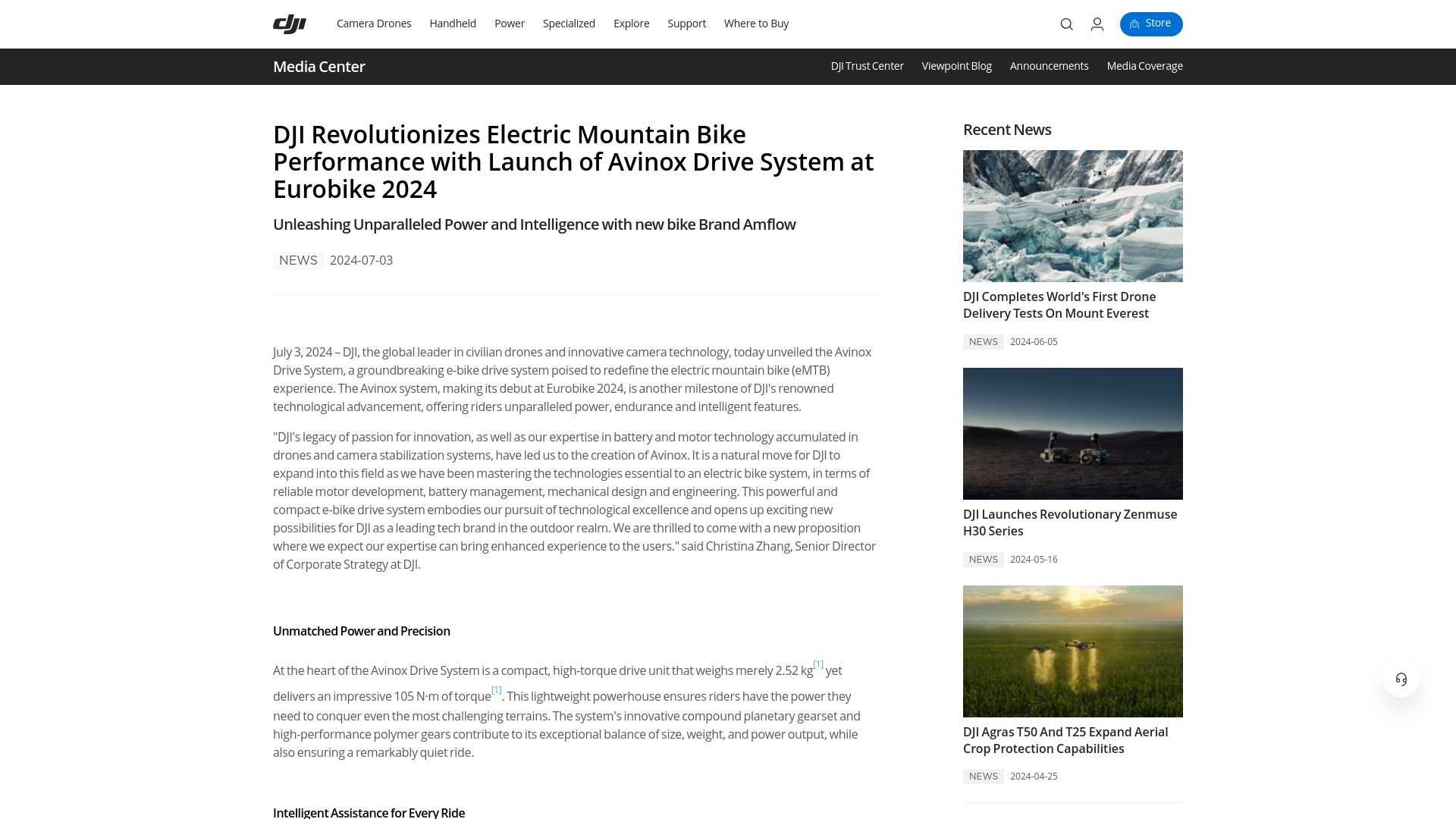Click Zenmuse H30 night thumbnail
This screenshot has height=819, width=1456.
click(1072, 434)
